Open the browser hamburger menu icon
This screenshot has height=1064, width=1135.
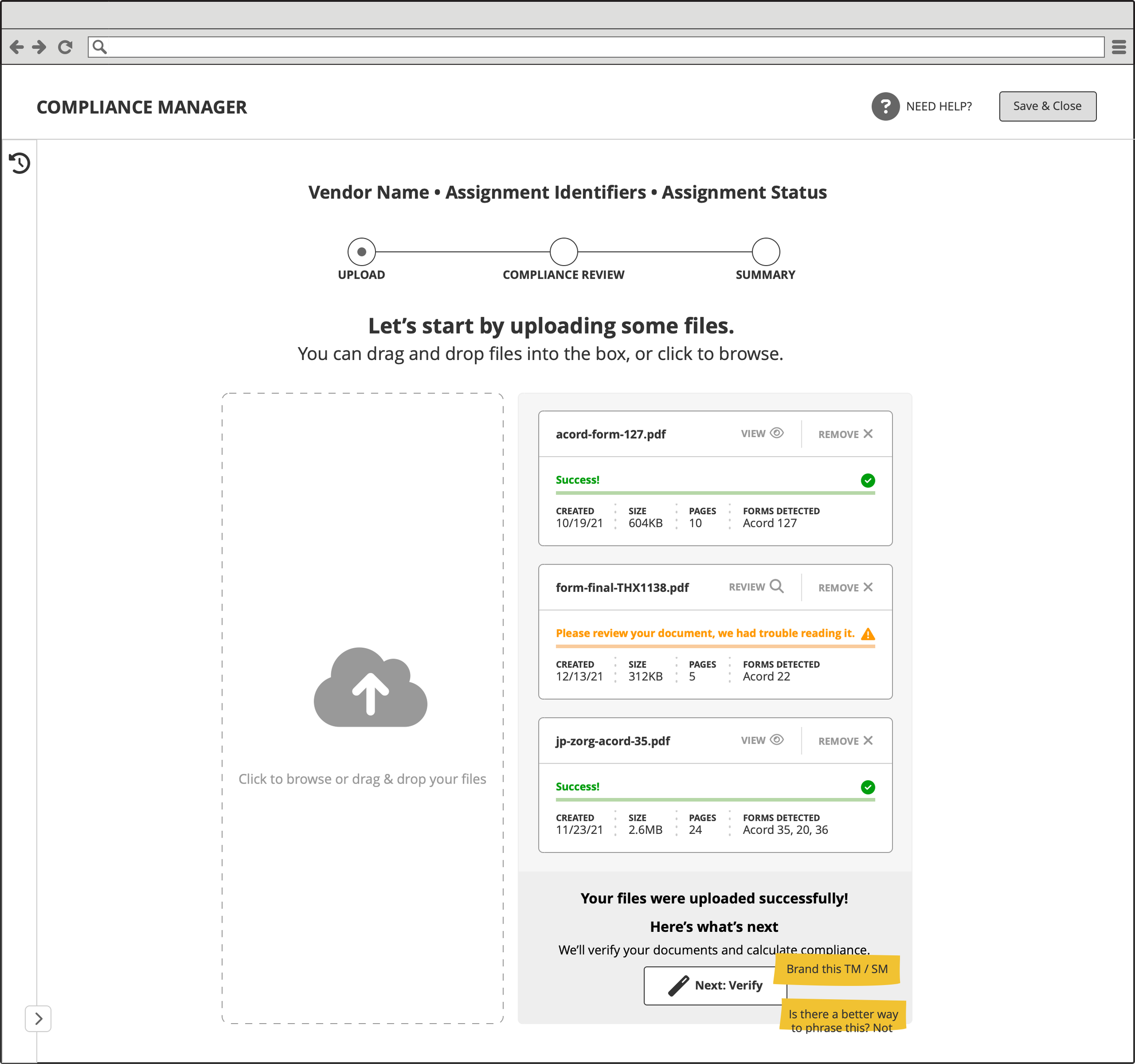click(1119, 47)
